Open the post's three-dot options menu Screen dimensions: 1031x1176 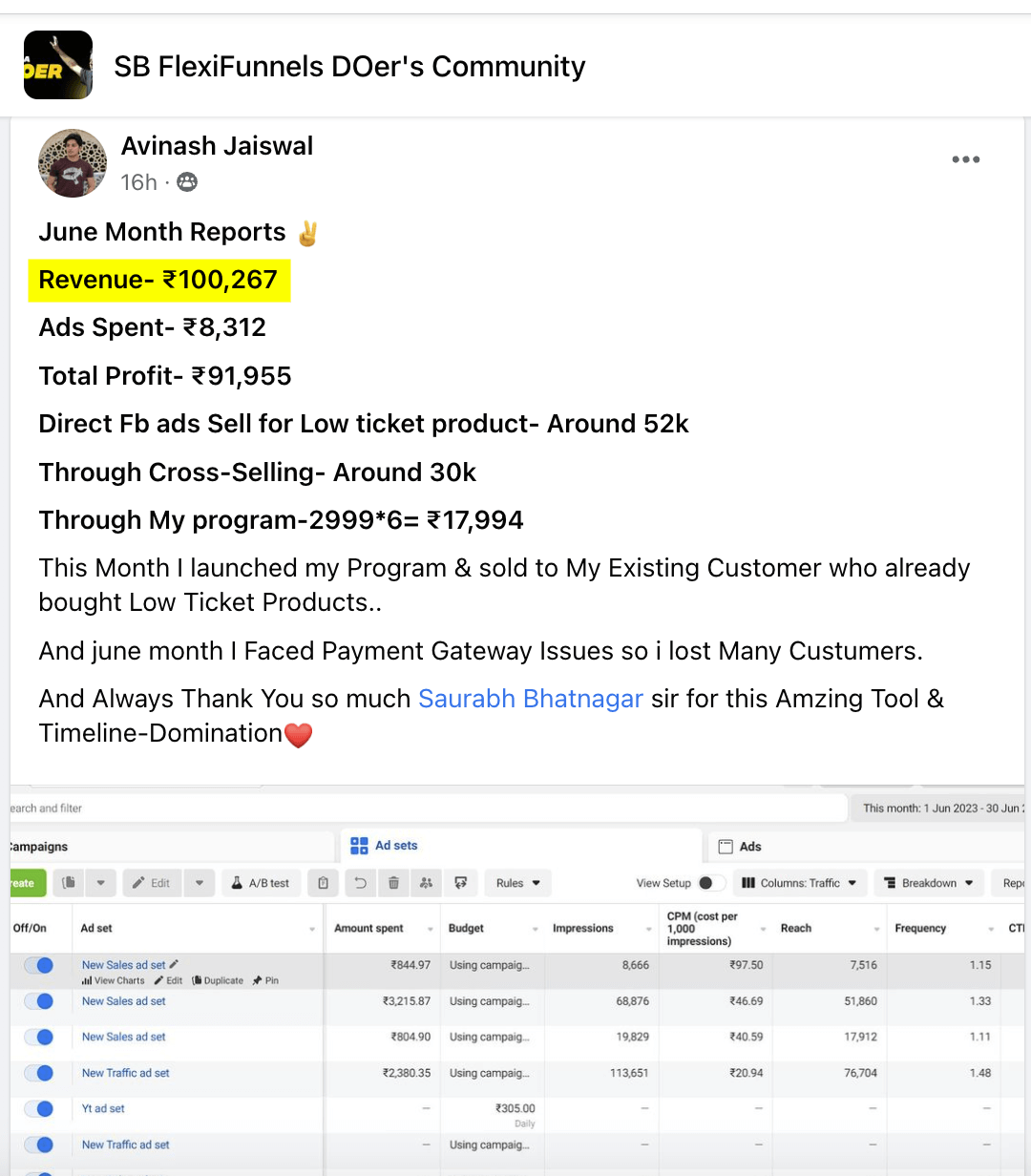[965, 159]
